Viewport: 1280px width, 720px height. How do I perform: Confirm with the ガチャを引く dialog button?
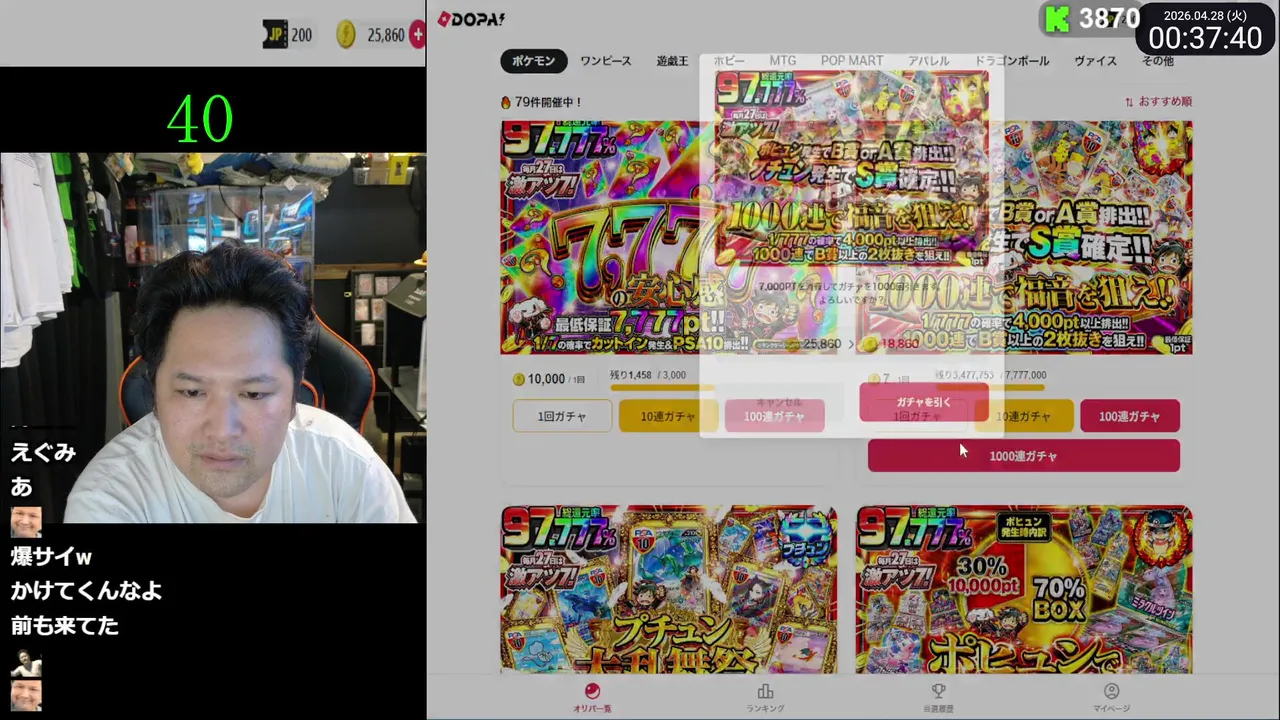click(923, 402)
